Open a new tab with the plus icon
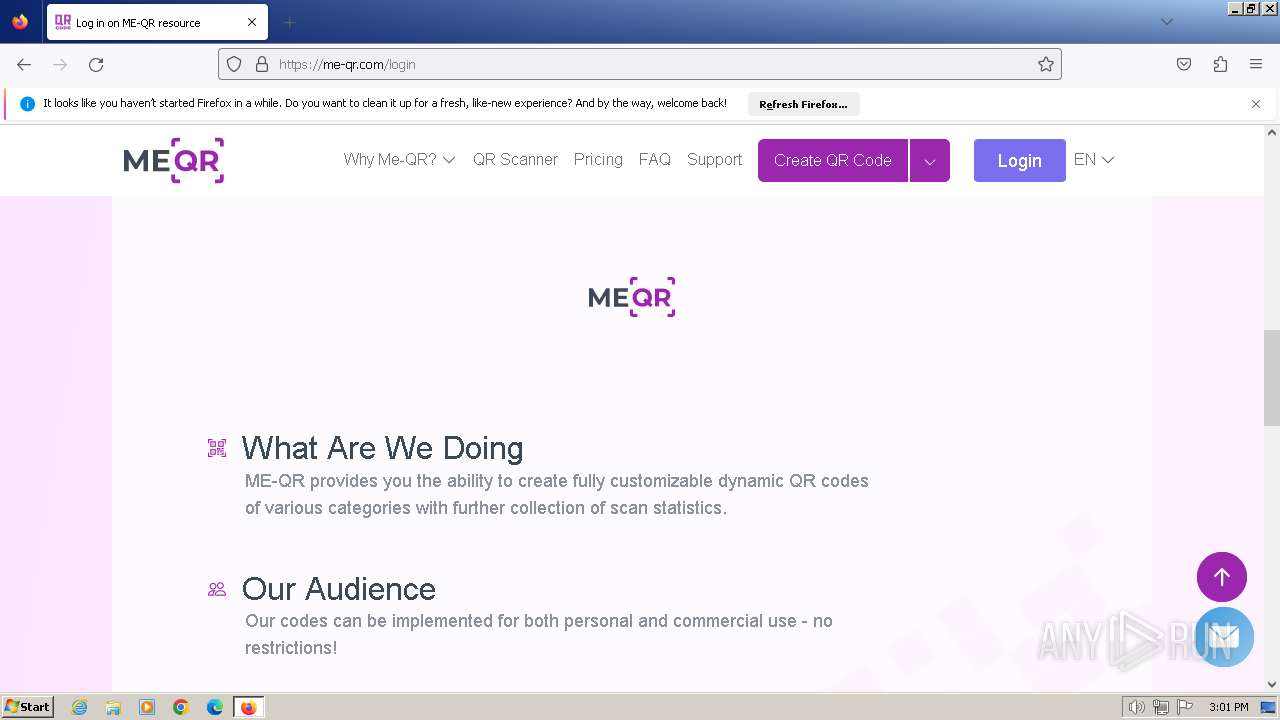Viewport: 1280px width, 720px height. 289,22
